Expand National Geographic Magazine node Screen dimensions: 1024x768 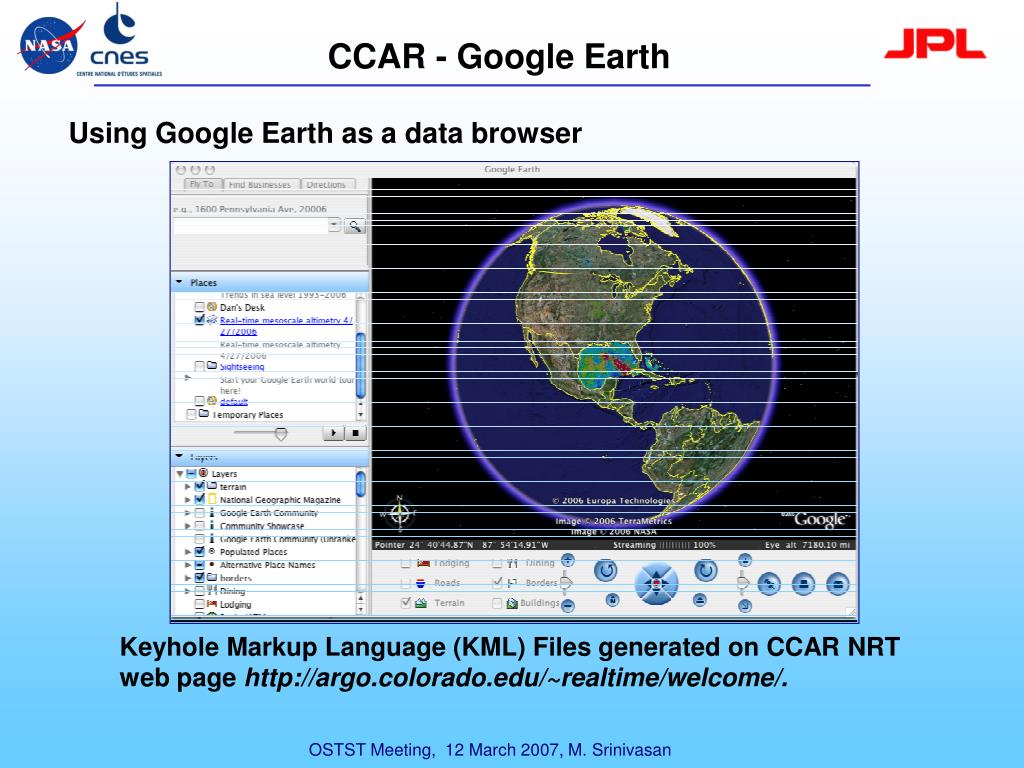(x=188, y=500)
